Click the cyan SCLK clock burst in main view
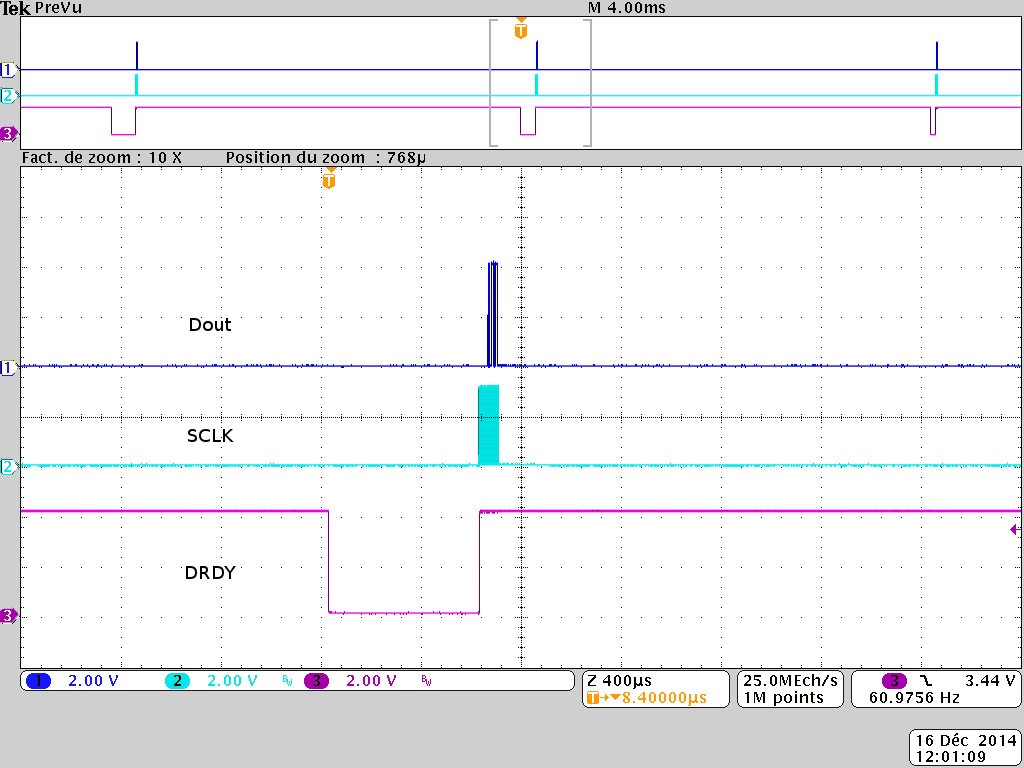 coord(488,425)
